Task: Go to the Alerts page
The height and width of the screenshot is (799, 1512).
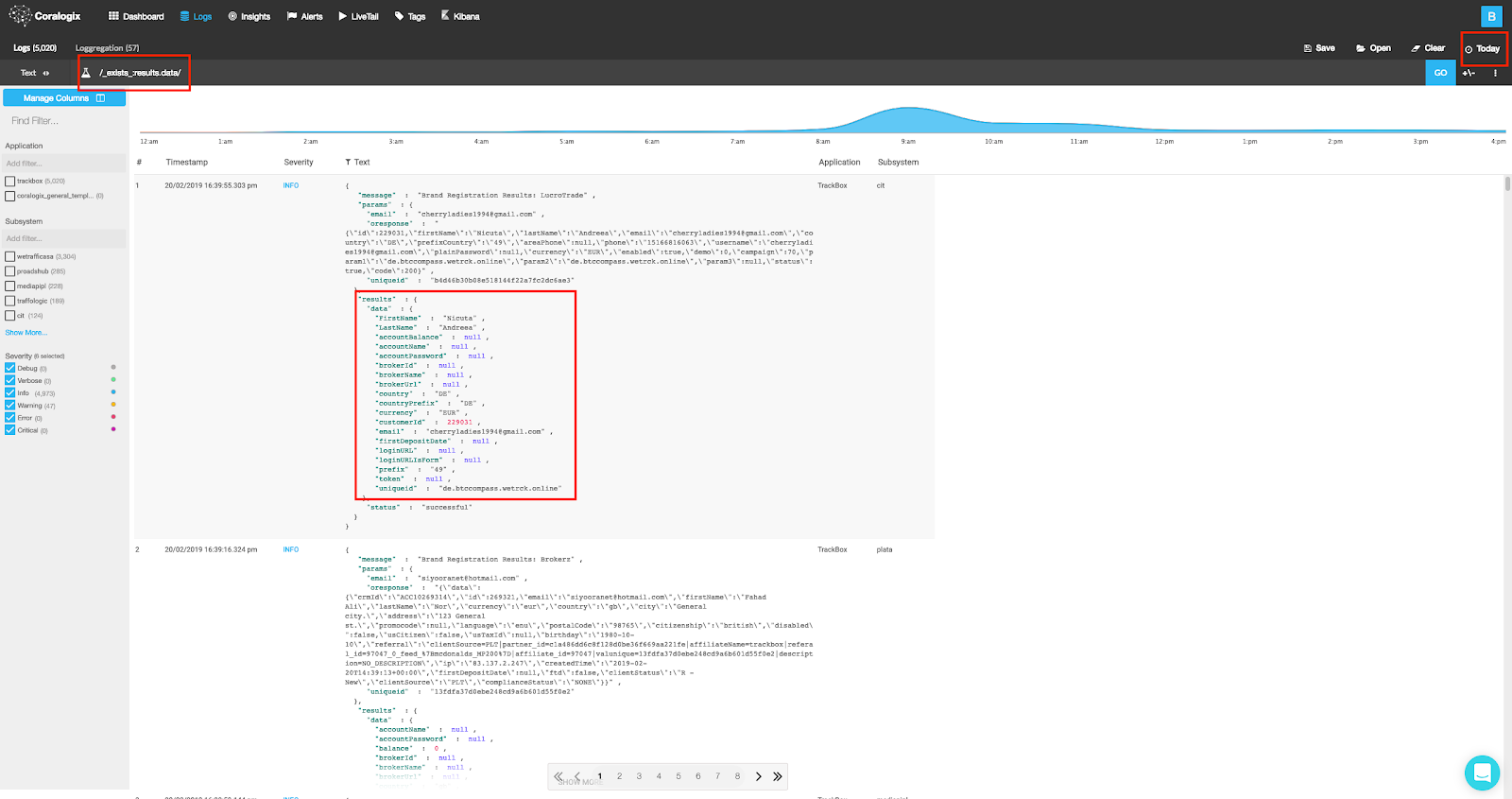Action: (305, 16)
